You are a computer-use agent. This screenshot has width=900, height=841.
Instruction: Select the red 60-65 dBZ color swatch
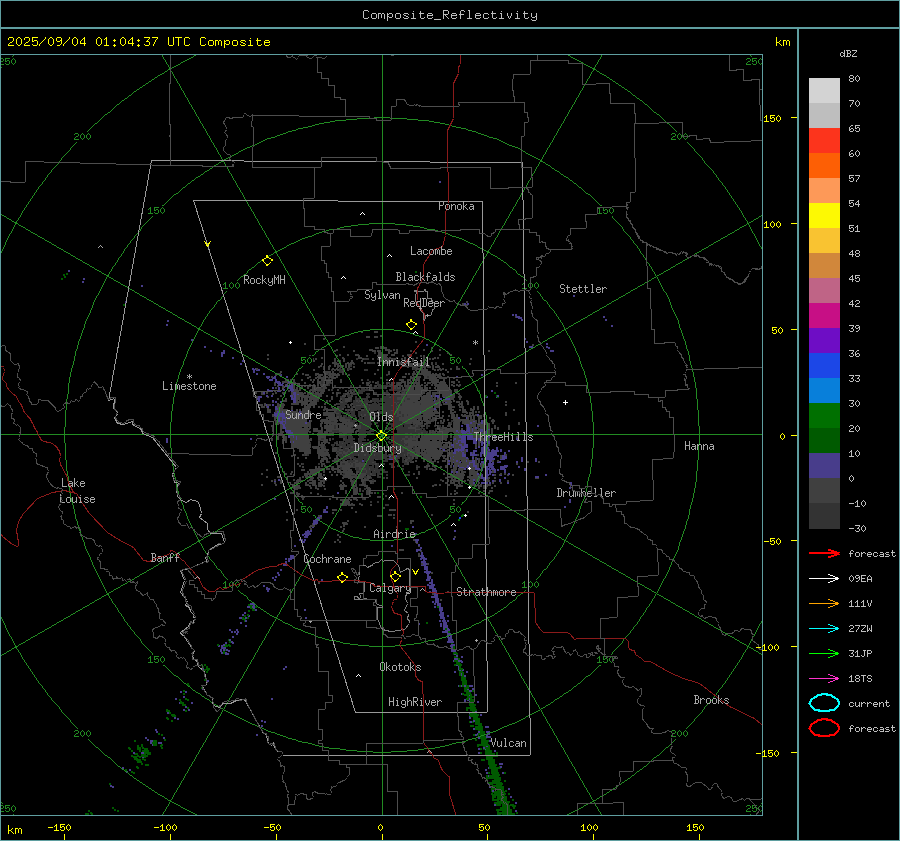click(x=824, y=141)
